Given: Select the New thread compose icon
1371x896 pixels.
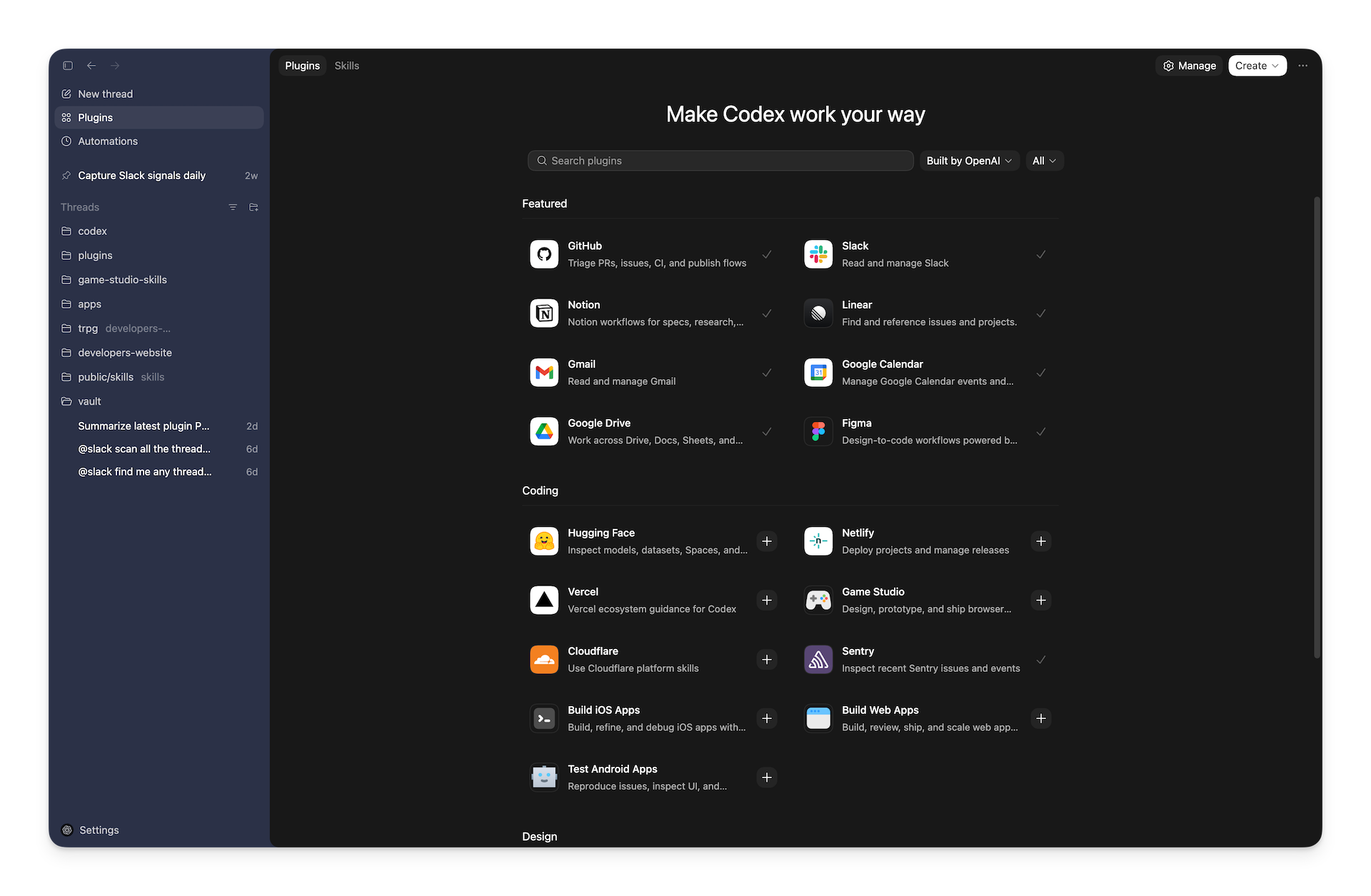Looking at the screenshot, I should [x=66, y=94].
